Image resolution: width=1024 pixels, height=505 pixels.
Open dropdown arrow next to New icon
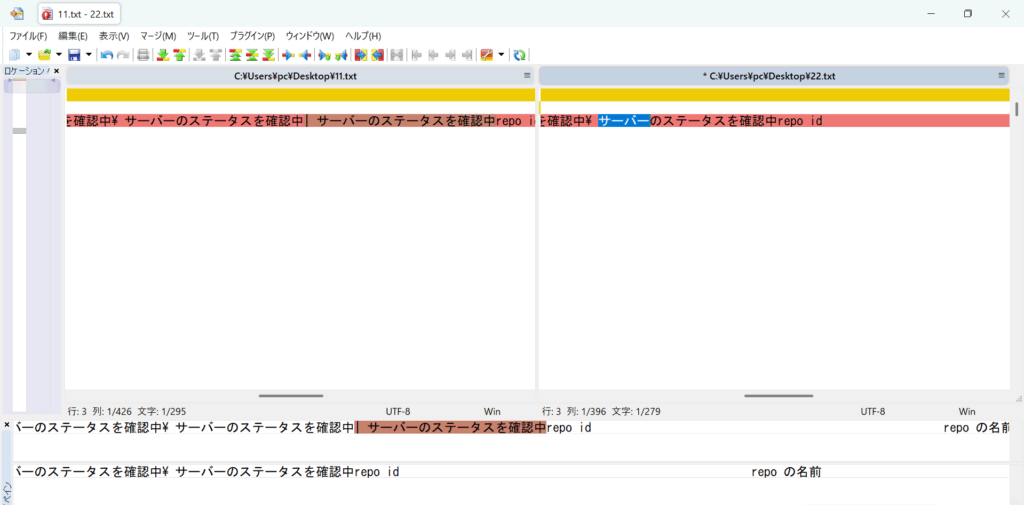(x=28, y=54)
